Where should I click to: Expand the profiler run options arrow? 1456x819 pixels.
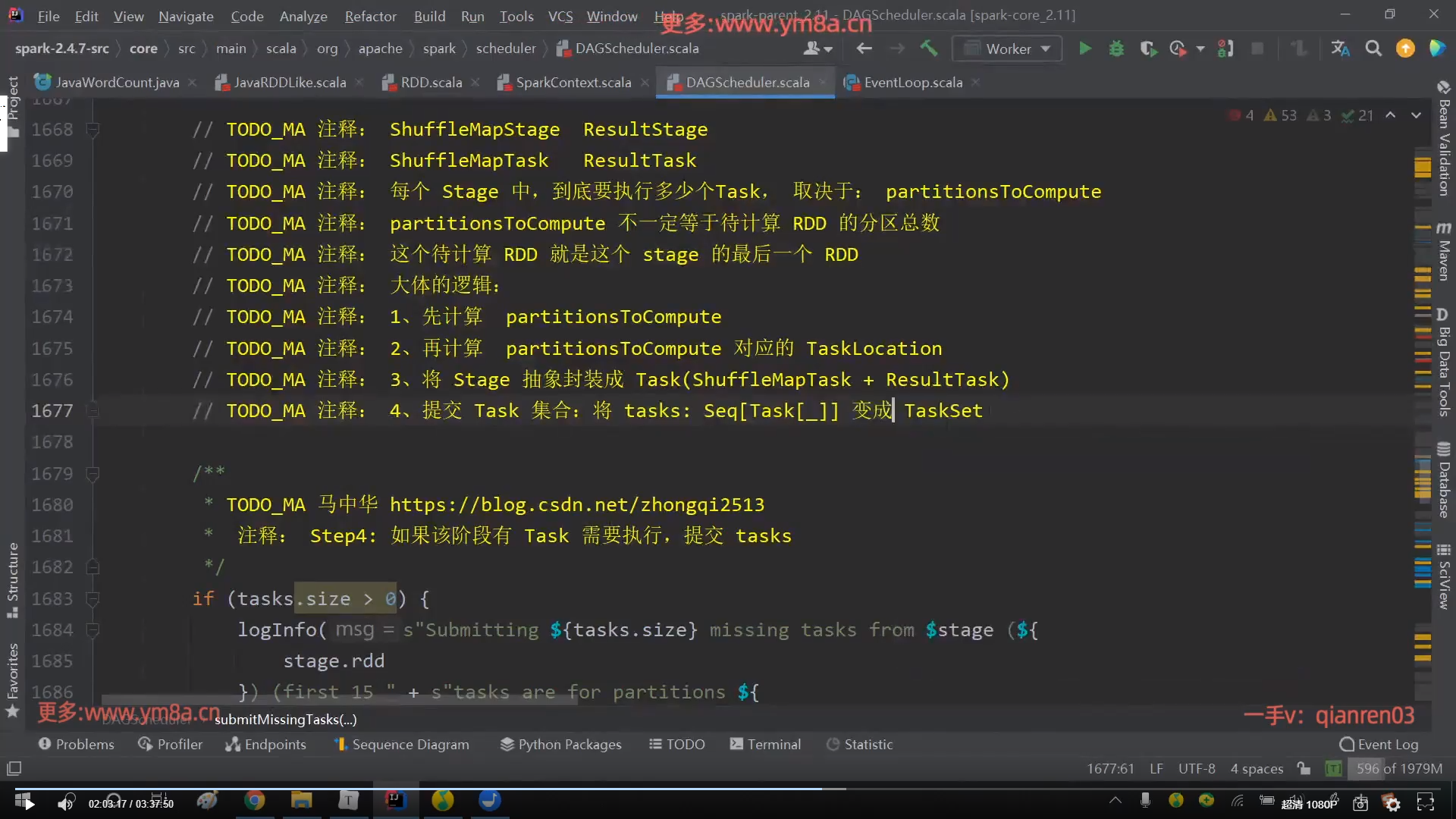pyautogui.click(x=1200, y=49)
